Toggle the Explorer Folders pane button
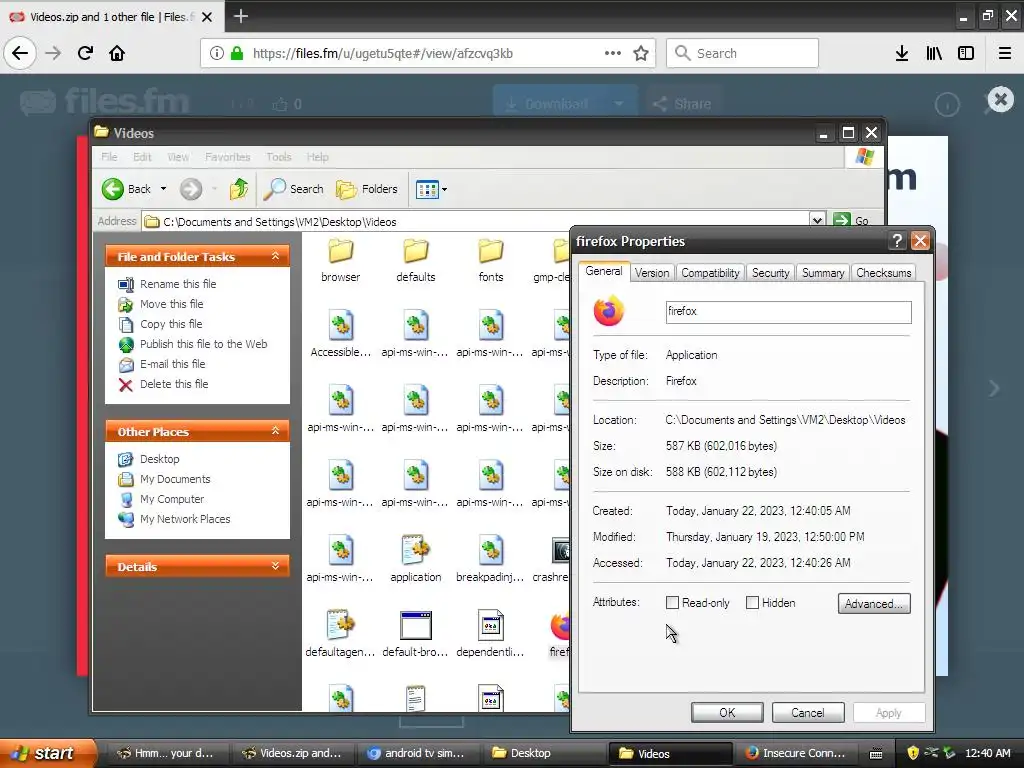The image size is (1024, 768). (366, 189)
